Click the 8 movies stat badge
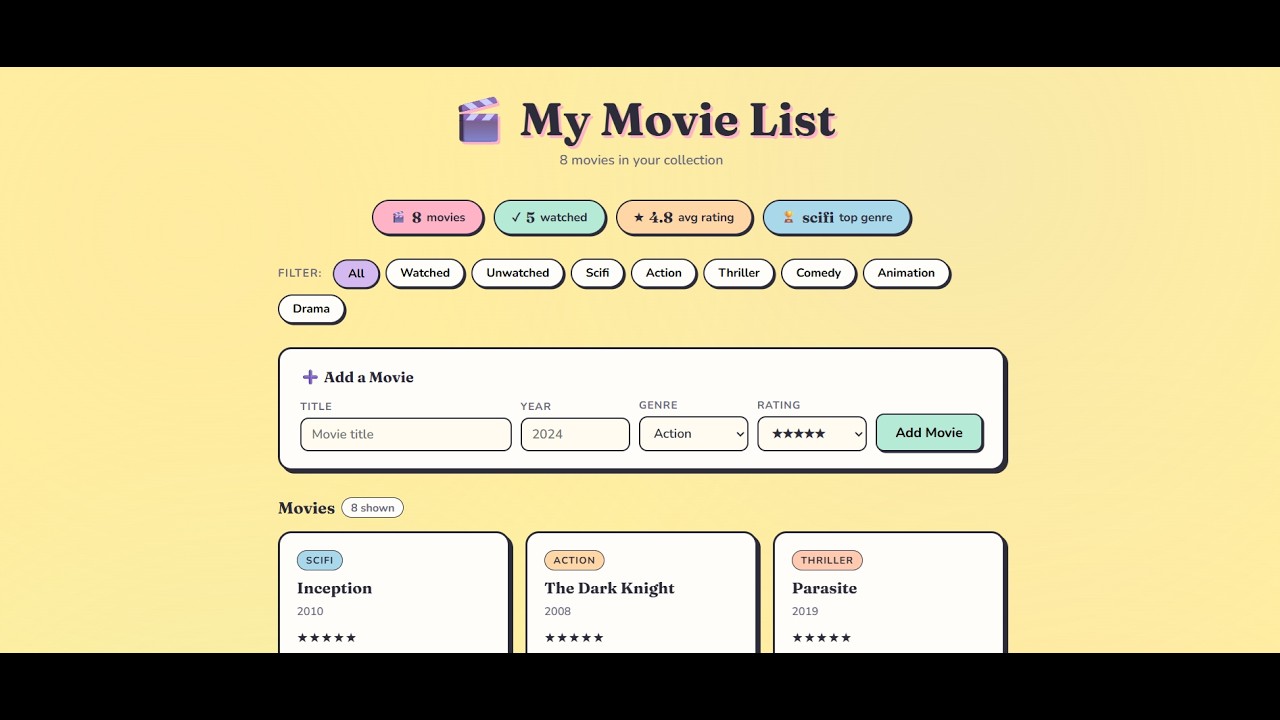This screenshot has width=1280, height=720. click(428, 217)
